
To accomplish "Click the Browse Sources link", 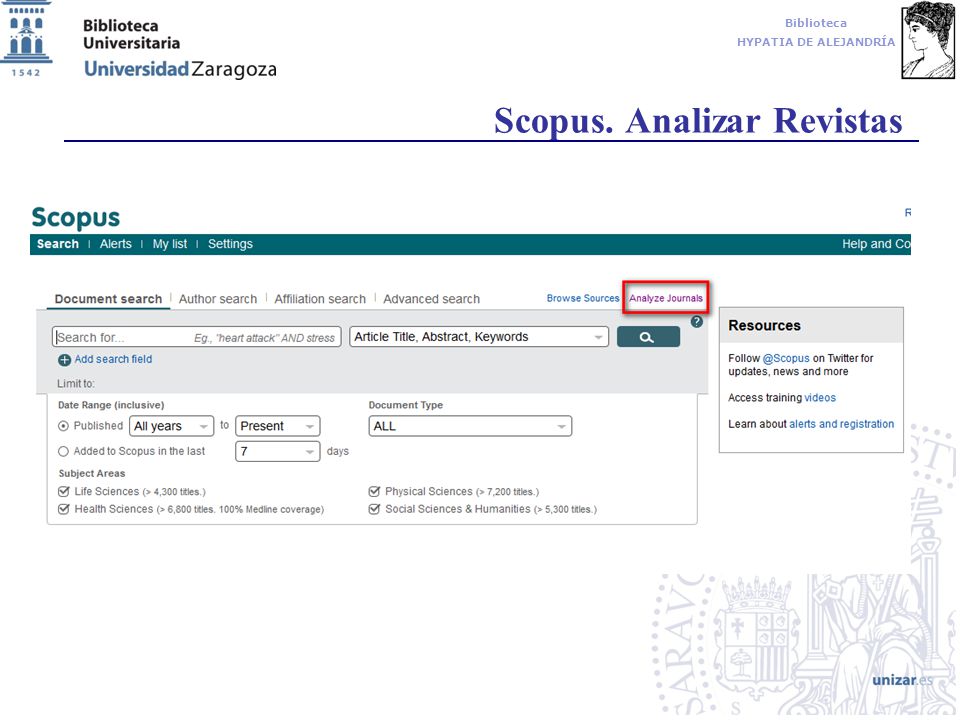I will tap(583, 298).
